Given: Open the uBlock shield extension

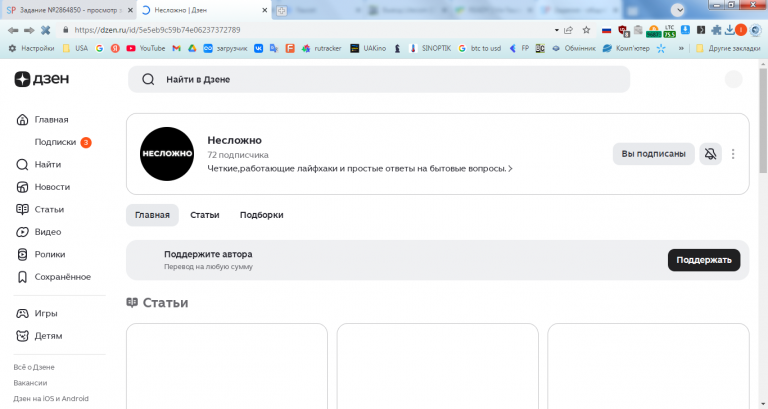Looking at the screenshot, I should click(x=623, y=31).
